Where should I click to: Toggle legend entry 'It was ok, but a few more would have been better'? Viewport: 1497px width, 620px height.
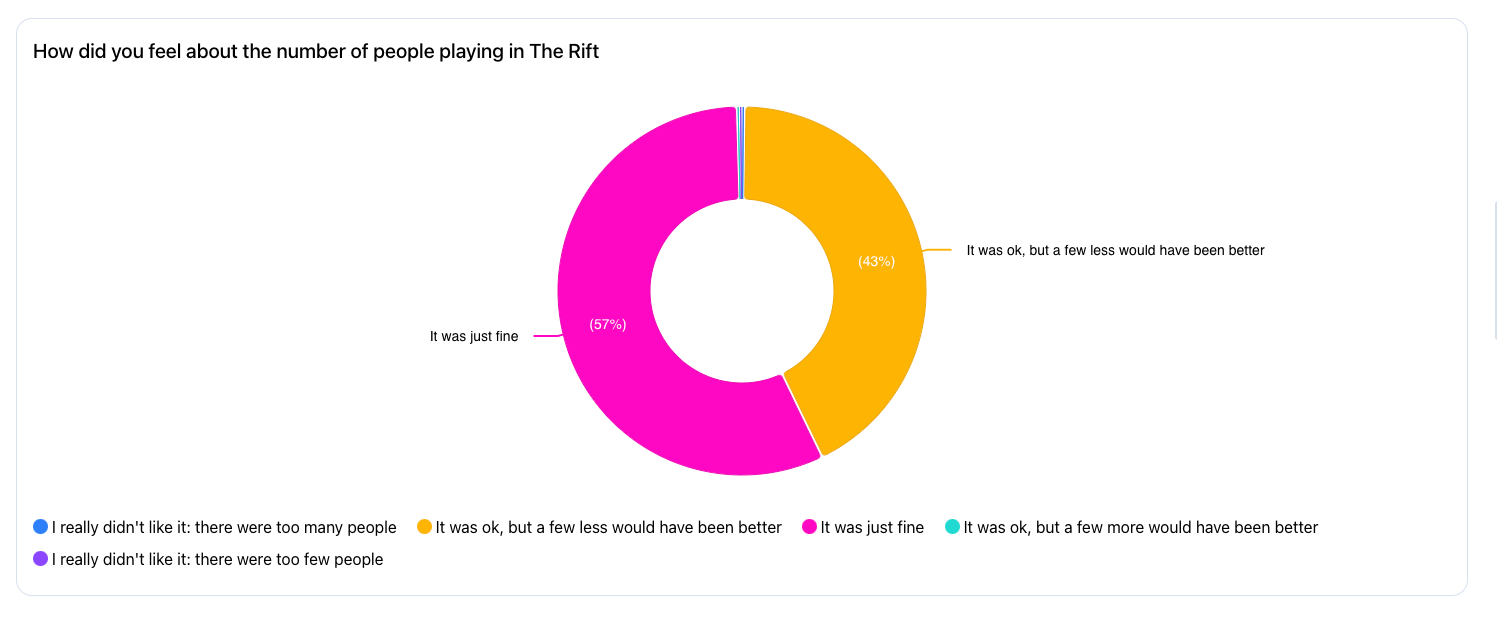1132,527
